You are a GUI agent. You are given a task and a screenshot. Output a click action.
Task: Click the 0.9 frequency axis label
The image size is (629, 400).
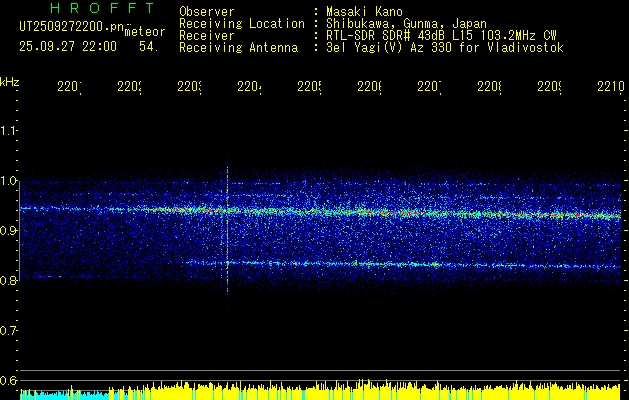[x=8, y=230]
